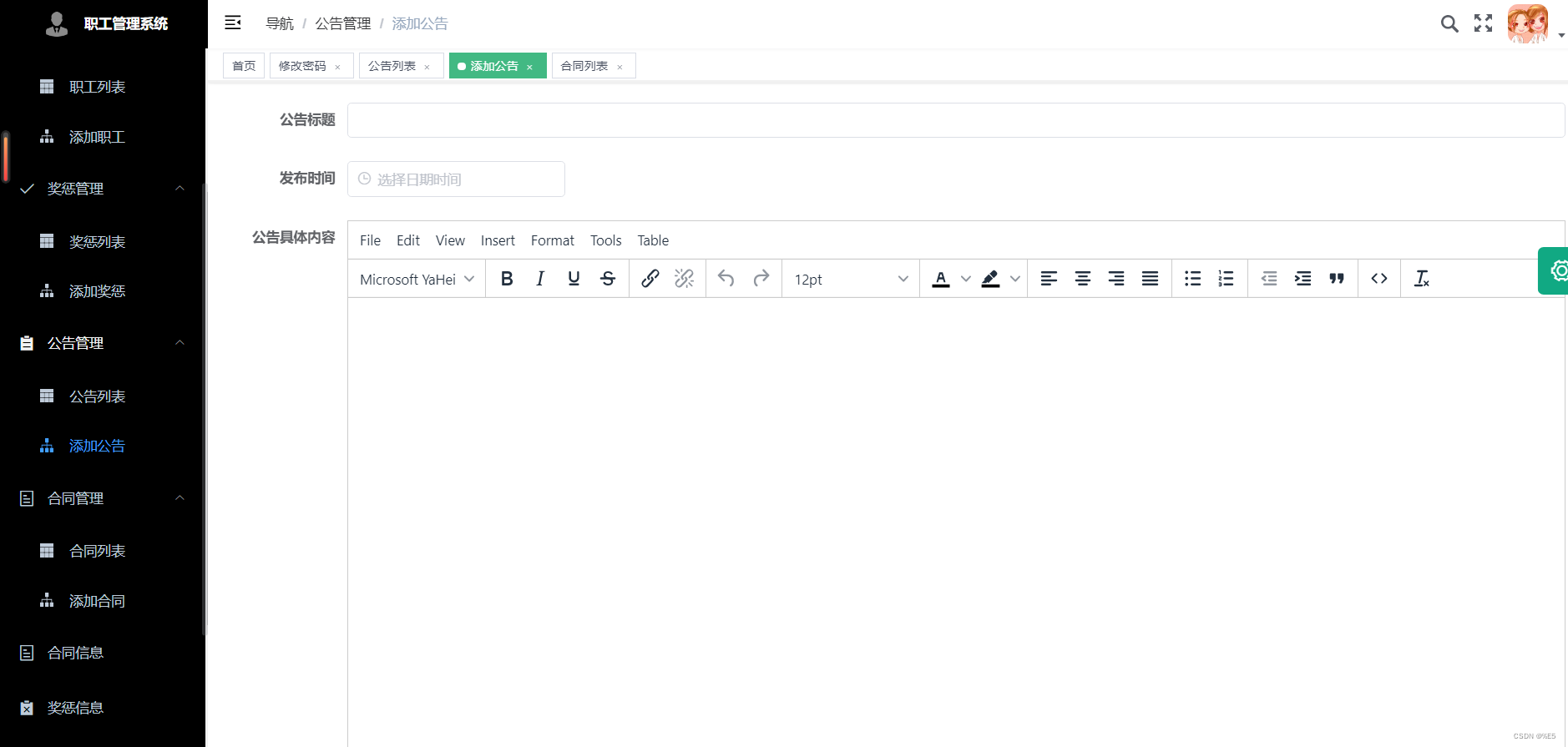The width and height of the screenshot is (1568, 747).
Task: Click the 公告标题 input field
Action: click(x=956, y=120)
